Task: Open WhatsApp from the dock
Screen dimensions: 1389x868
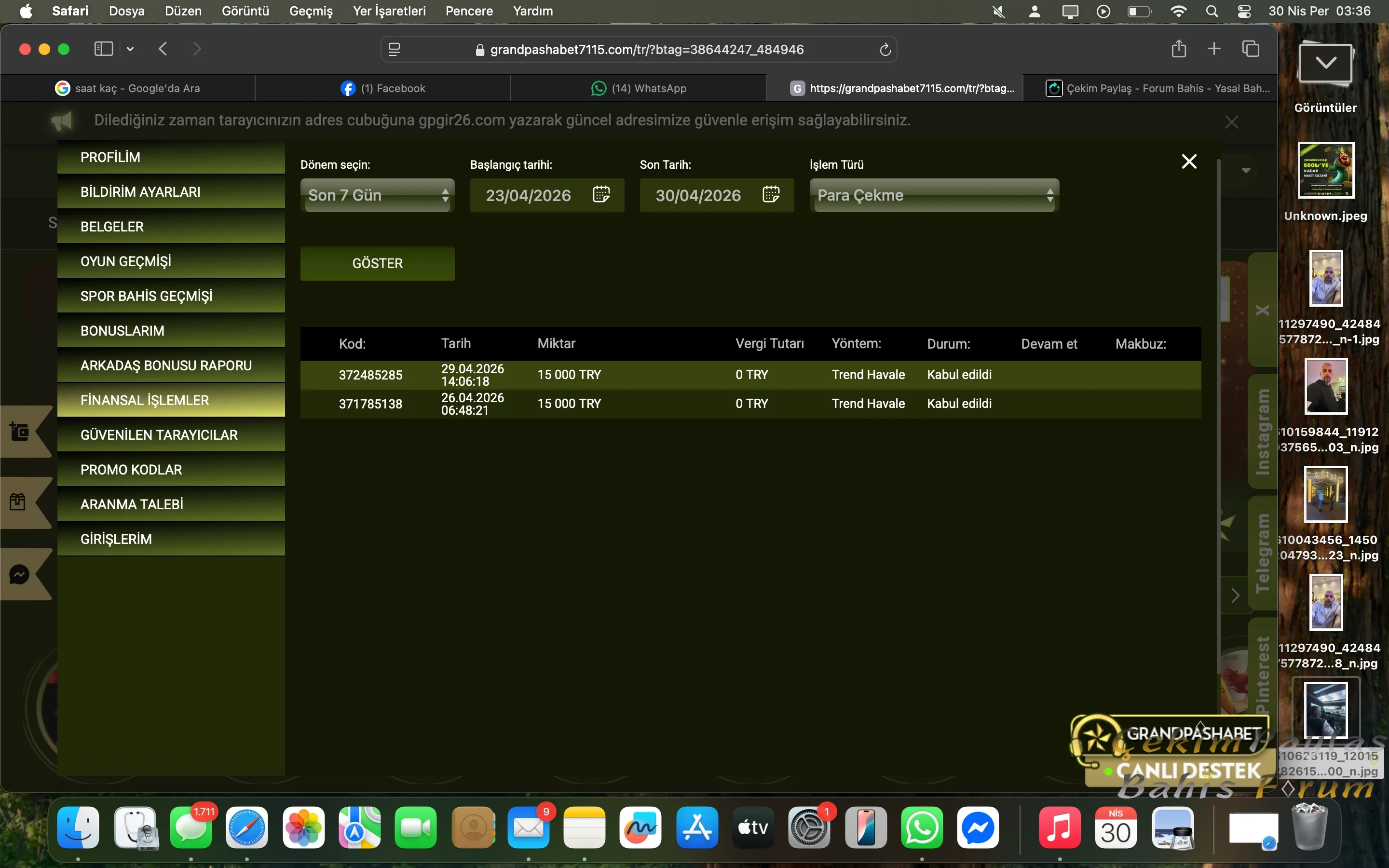Action: (x=922, y=827)
